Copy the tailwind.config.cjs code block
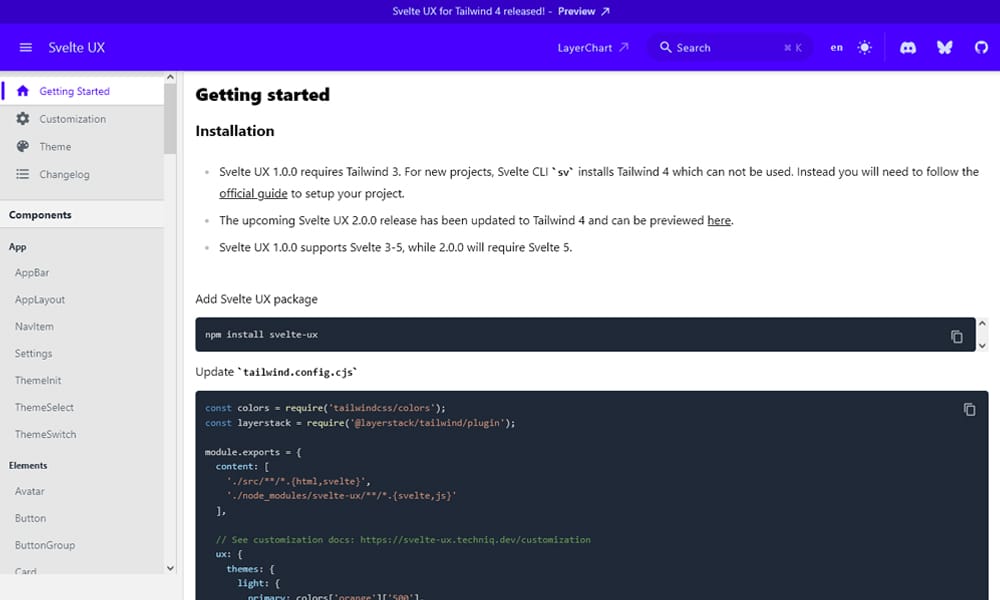The height and width of the screenshot is (600, 1000). [x=969, y=409]
